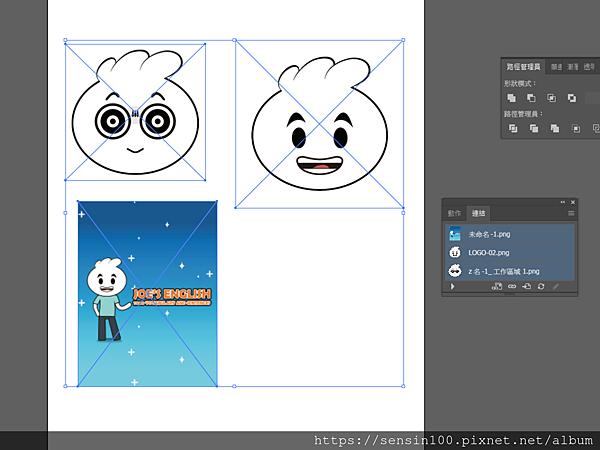The width and height of the screenshot is (600, 450).
Task: Click the Update Link refresh icon
Action: click(541, 286)
